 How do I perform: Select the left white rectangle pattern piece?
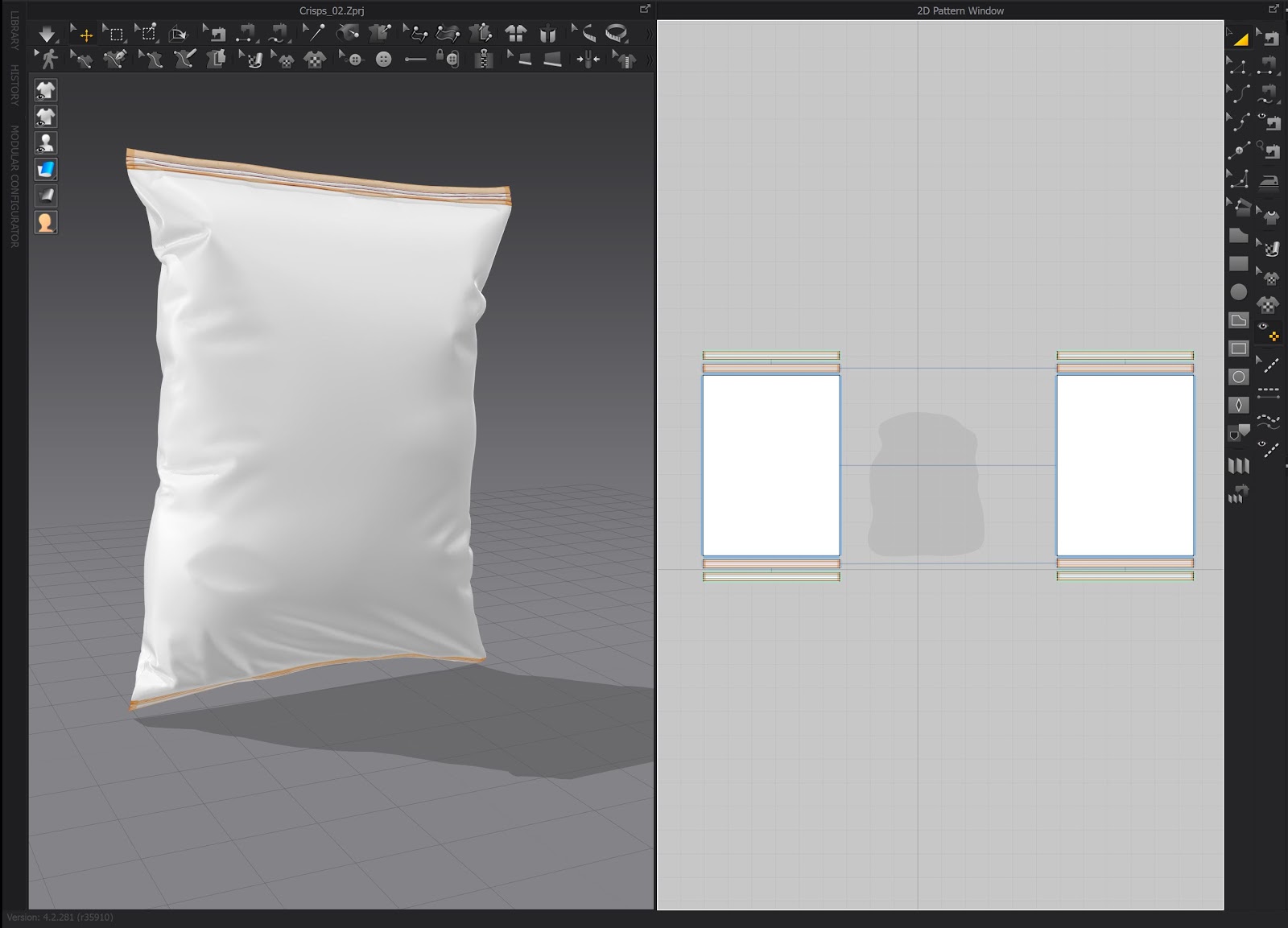coord(770,465)
